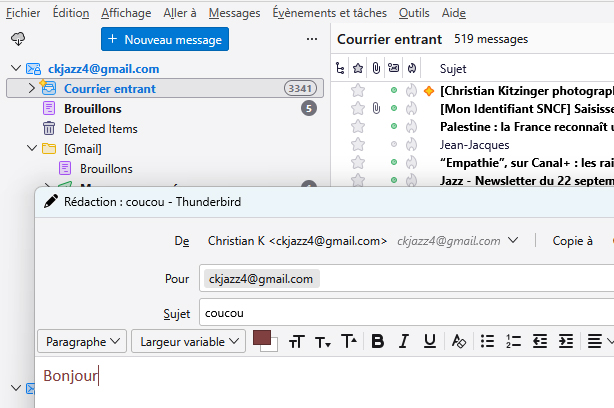Open the folder pane three-dots options
This screenshot has height=408, width=614.
click(312, 39)
